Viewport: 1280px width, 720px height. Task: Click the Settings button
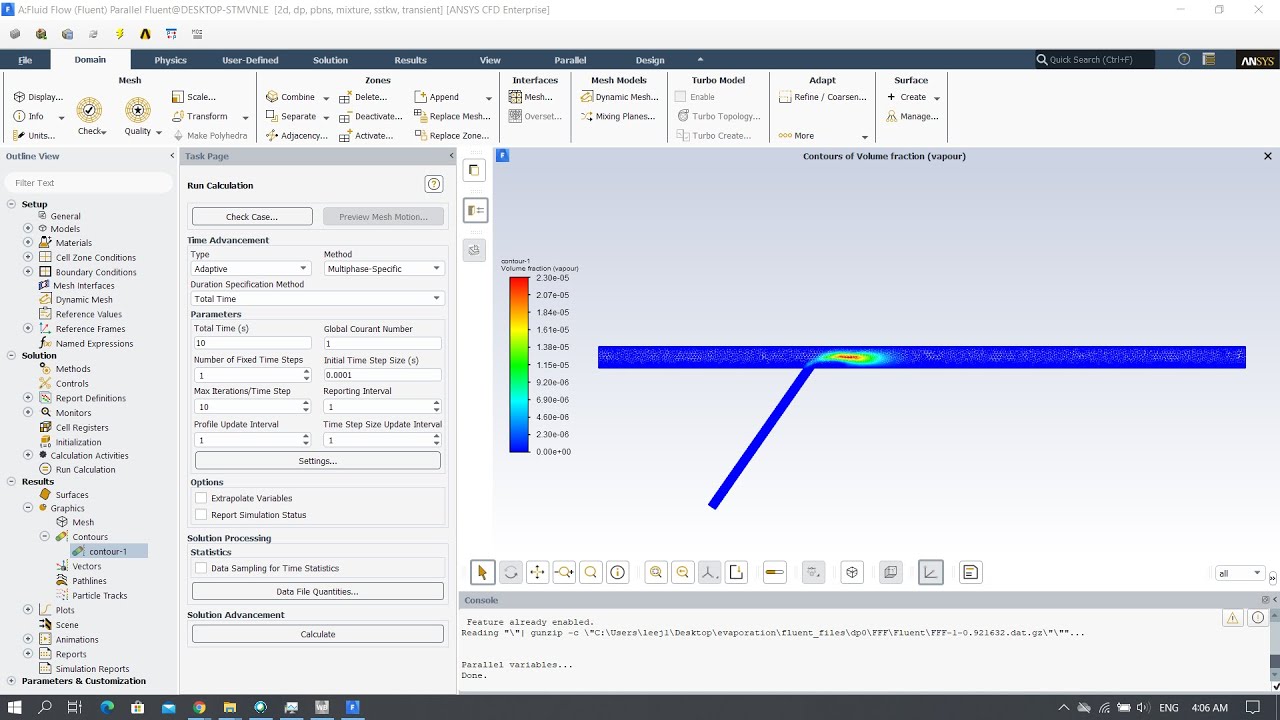pyautogui.click(x=318, y=461)
